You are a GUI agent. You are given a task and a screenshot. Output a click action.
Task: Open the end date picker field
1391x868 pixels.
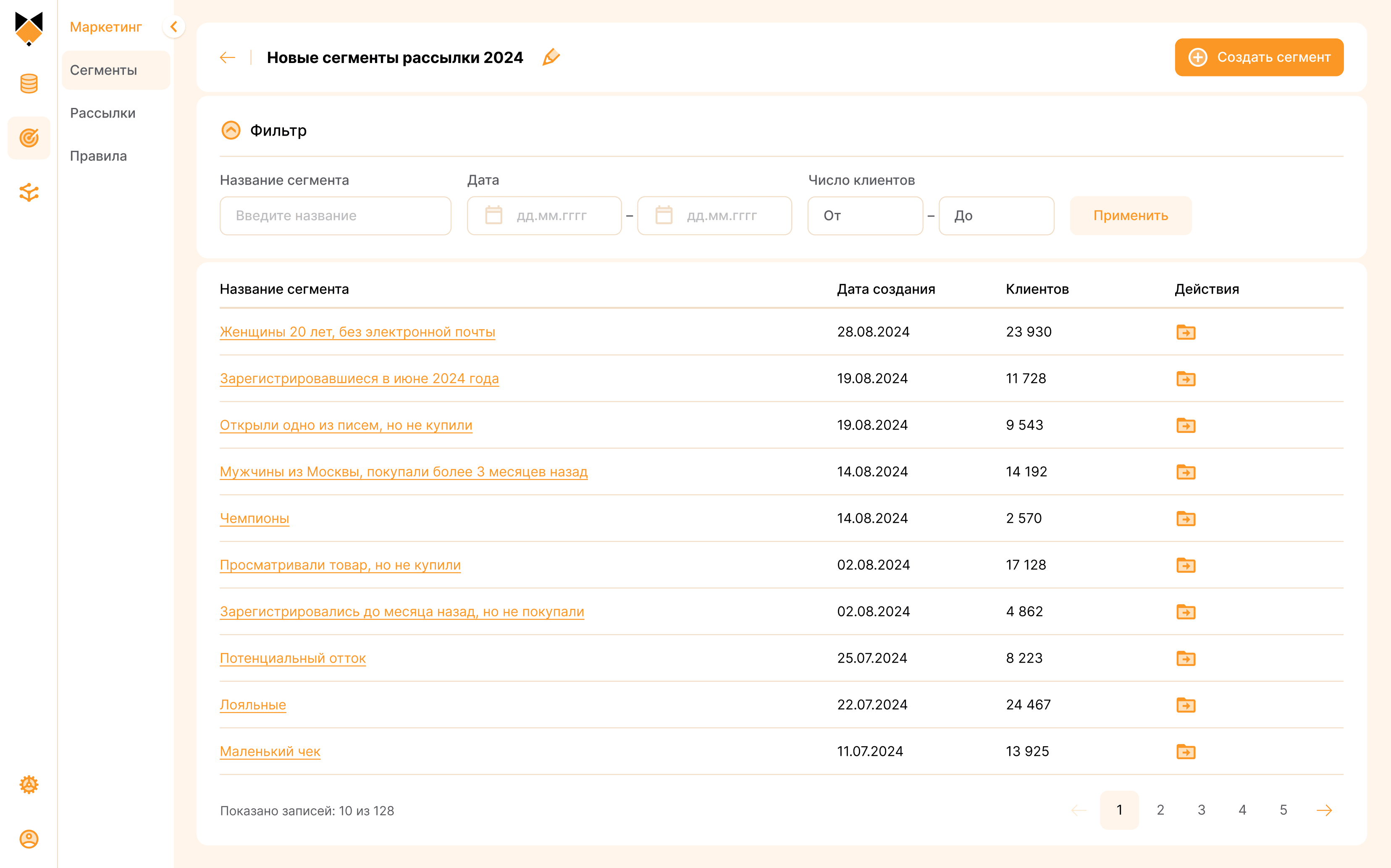[715, 216]
